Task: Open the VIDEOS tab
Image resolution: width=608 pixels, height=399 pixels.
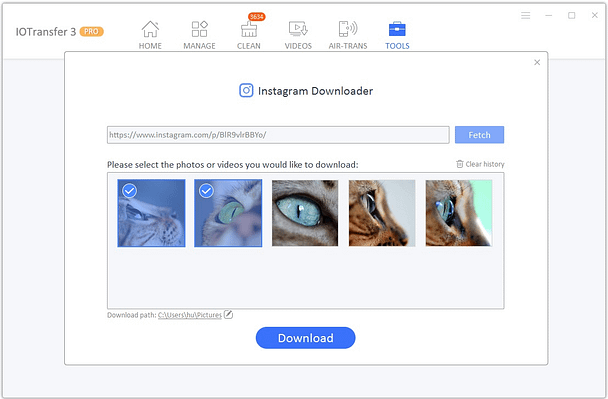Action: tap(298, 35)
